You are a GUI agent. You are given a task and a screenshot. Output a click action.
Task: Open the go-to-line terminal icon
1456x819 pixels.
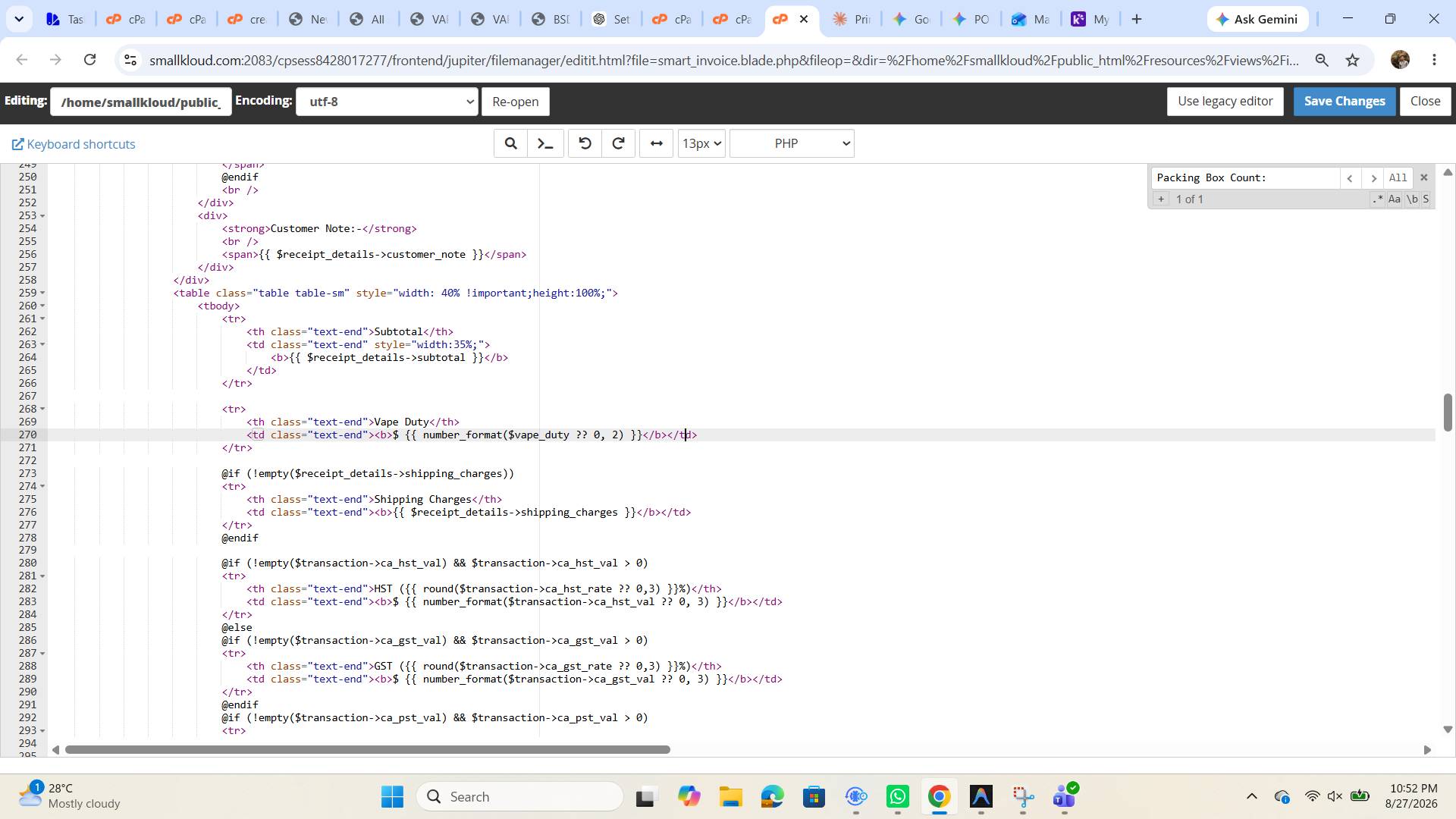[x=545, y=143]
